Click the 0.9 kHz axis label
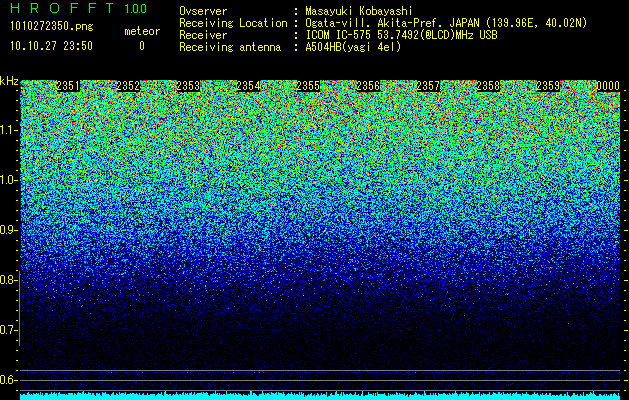 pos(7,230)
